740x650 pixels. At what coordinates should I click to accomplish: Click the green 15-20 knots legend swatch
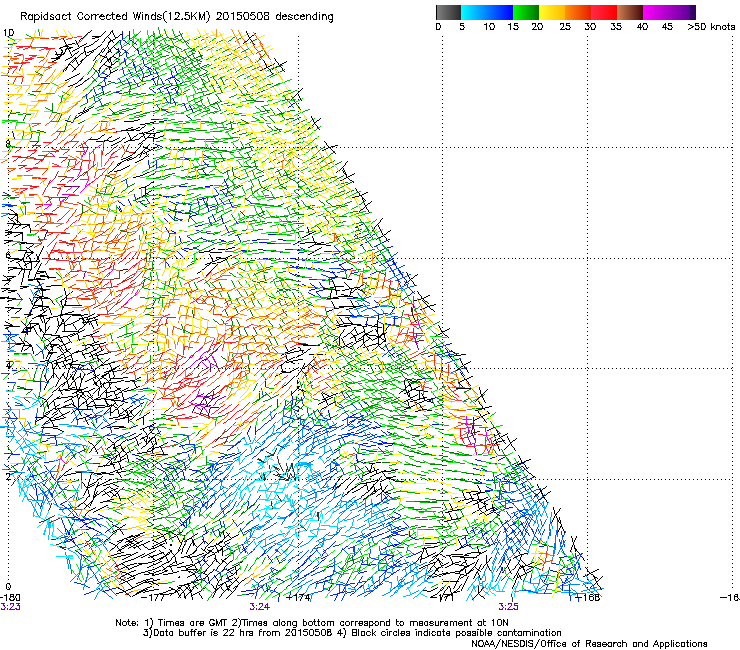click(x=526, y=12)
